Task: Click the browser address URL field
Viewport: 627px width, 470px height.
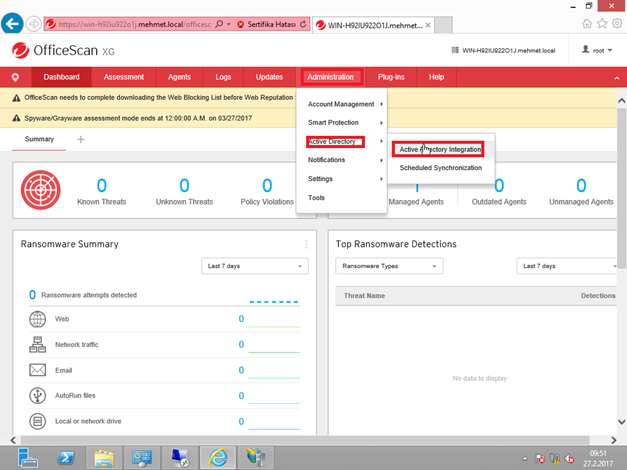Action: [x=135, y=24]
